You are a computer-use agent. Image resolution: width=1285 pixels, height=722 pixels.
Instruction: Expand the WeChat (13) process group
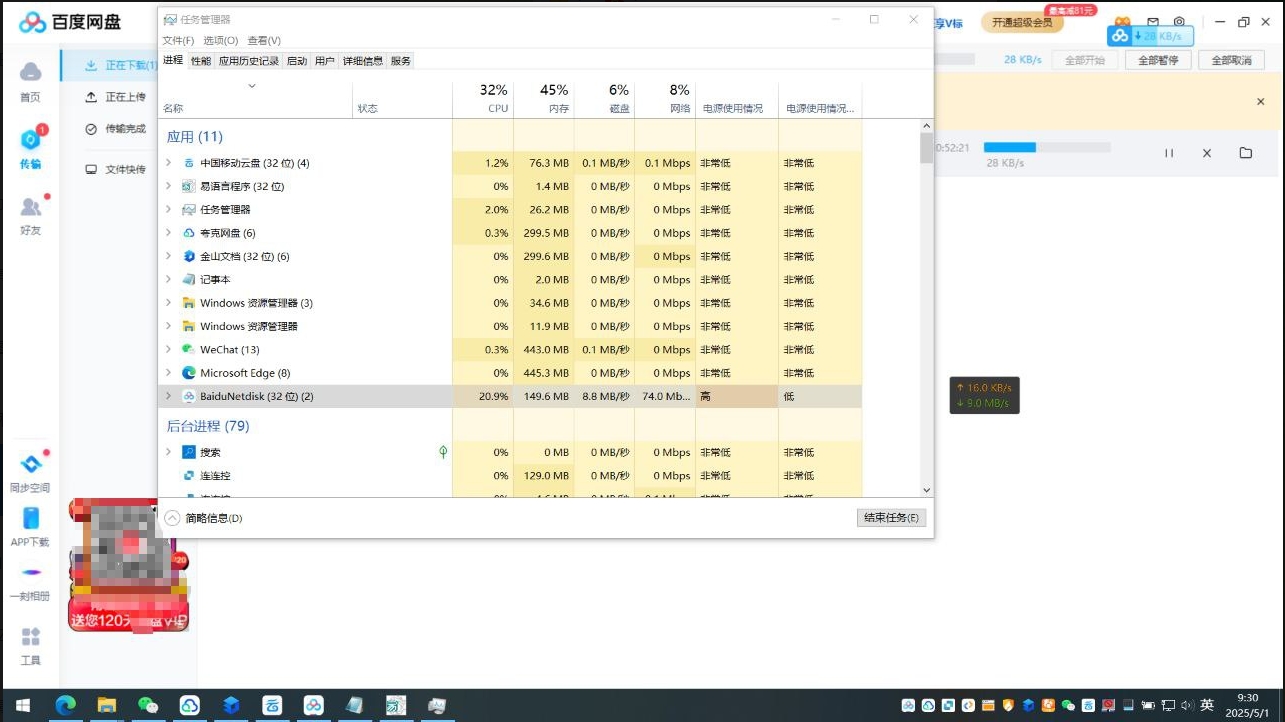pyautogui.click(x=168, y=350)
